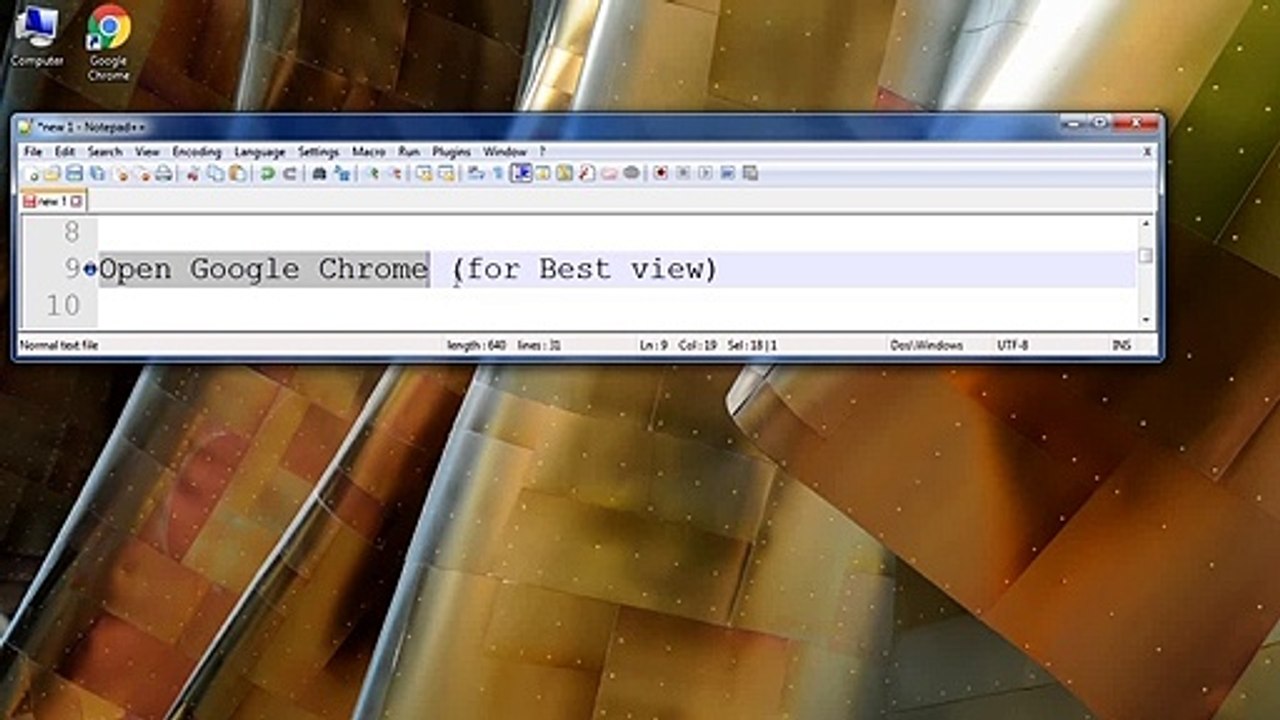Open the user defined language icon
This screenshot has height=720, width=1280.
coord(542,173)
